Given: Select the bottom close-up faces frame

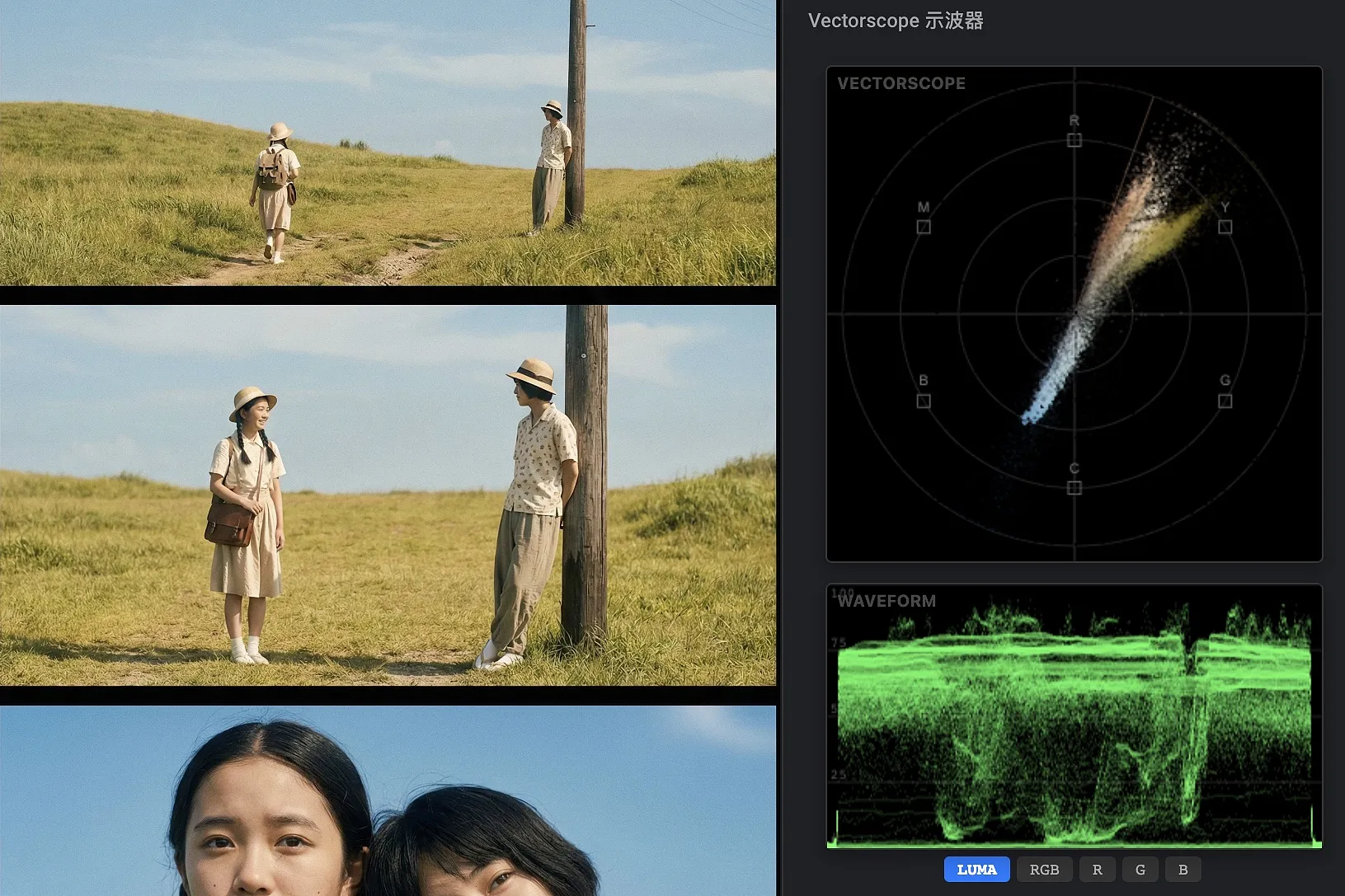Looking at the screenshot, I should 388,800.
